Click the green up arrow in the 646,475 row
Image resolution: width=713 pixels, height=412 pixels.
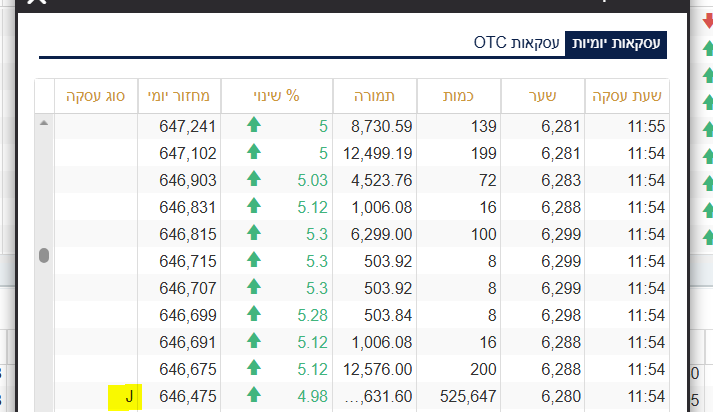[x=253, y=396]
